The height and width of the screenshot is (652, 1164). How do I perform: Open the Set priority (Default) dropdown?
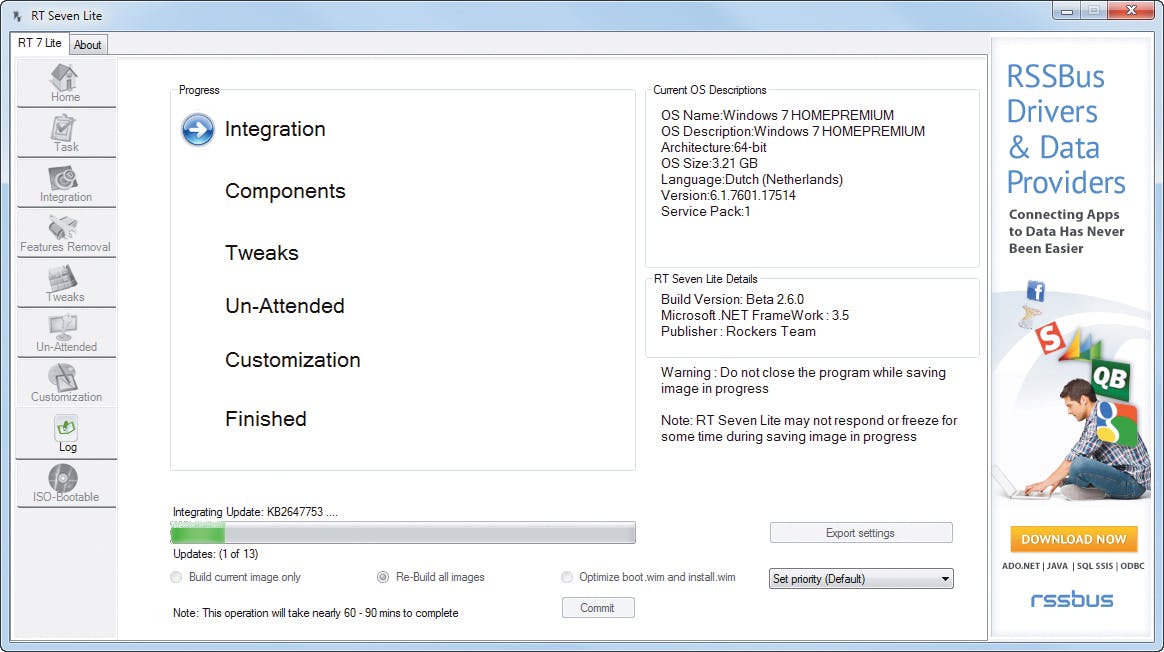click(x=861, y=578)
